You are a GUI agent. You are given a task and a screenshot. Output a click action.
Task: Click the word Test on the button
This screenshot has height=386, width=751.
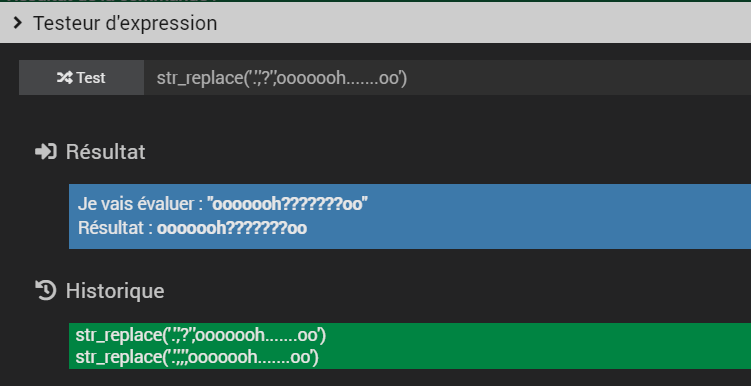click(x=91, y=78)
